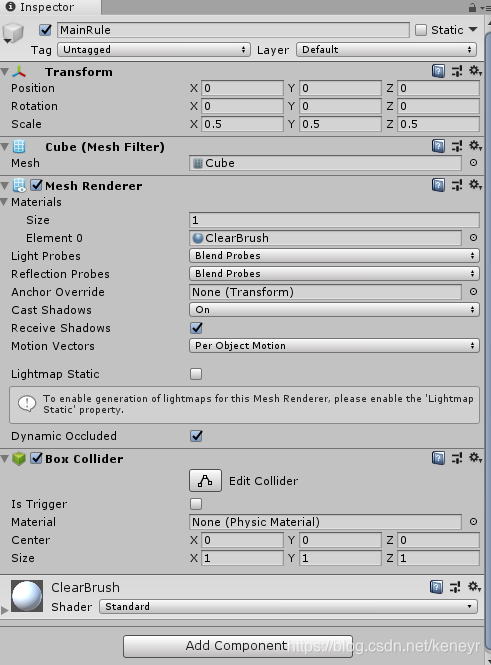This screenshot has width=491, height=665.
Task: Click the Box Collider green cube icon
Action: (19, 458)
